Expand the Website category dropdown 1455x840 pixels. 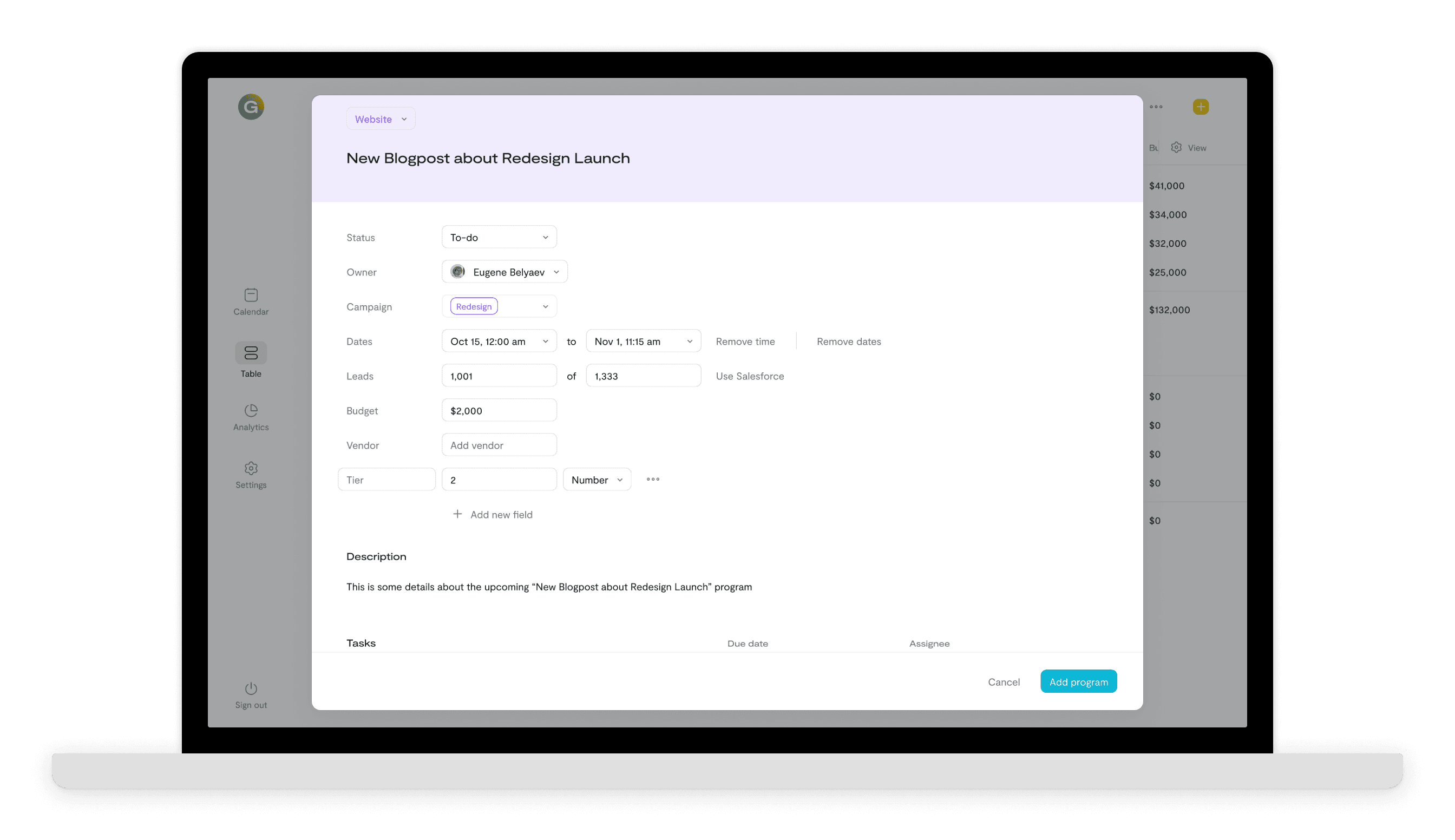click(x=381, y=119)
